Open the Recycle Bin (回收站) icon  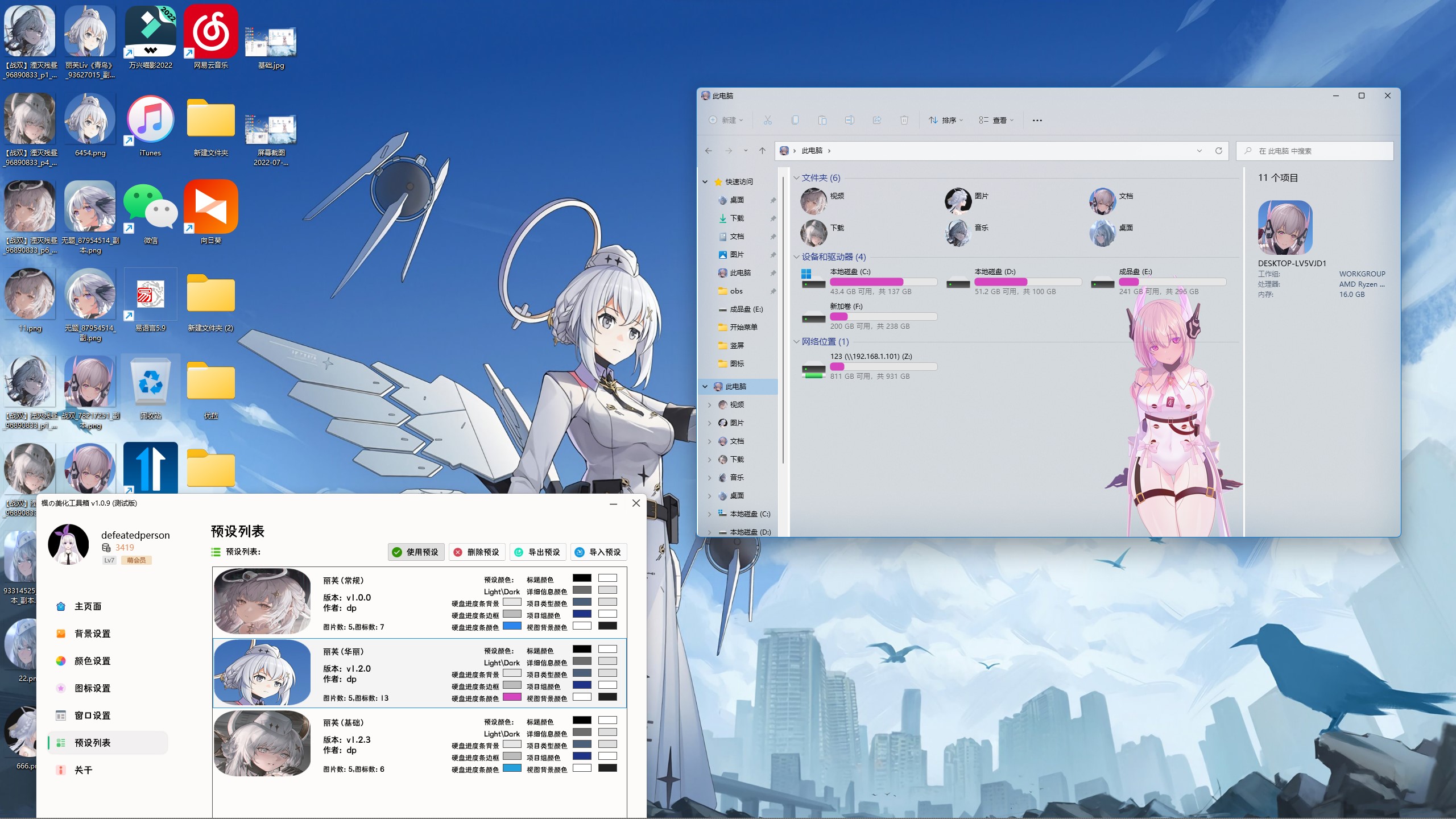[150, 383]
